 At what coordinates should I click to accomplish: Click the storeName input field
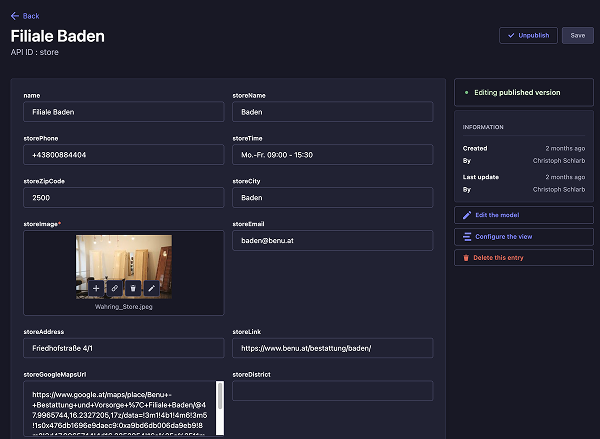coord(333,112)
